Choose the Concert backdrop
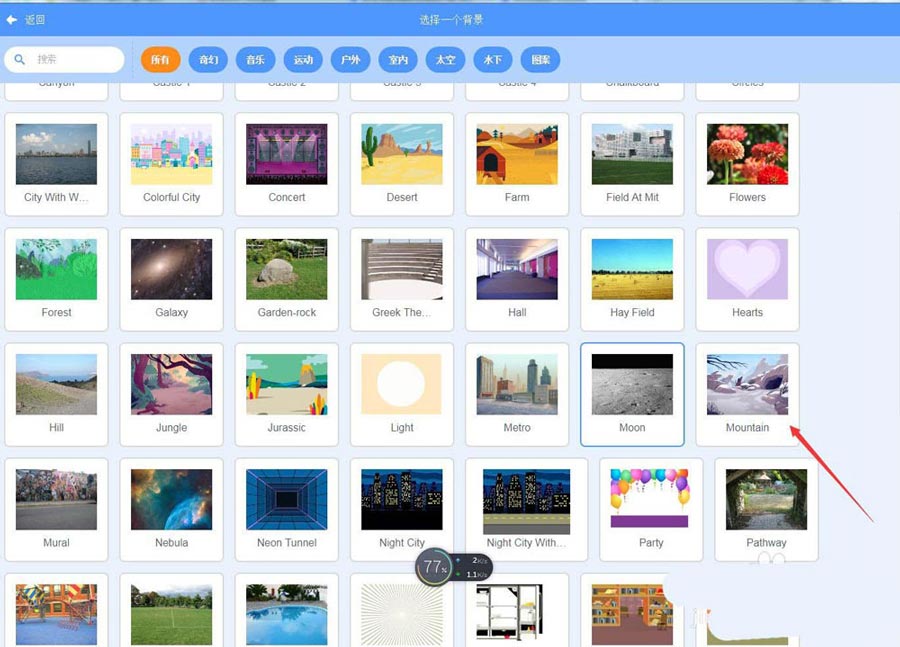The height and width of the screenshot is (647, 900). (x=286, y=164)
